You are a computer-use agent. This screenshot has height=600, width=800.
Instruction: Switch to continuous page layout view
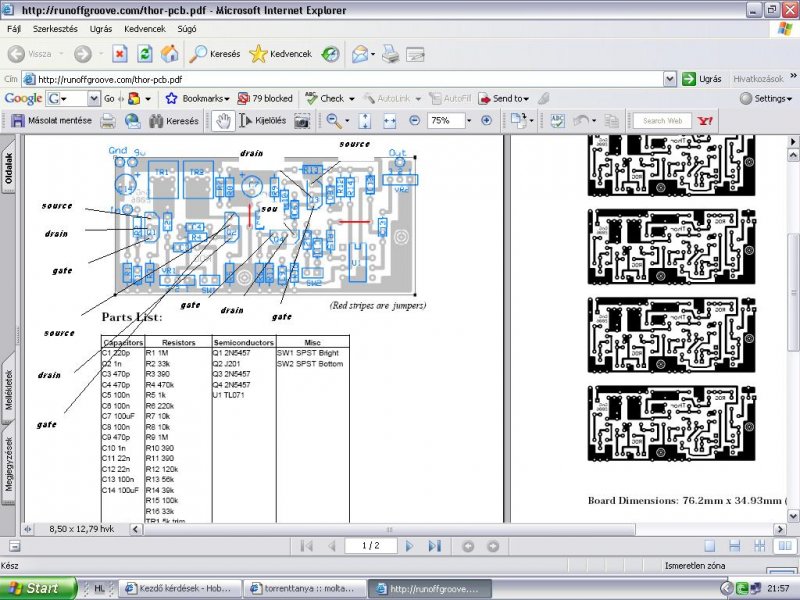click(x=735, y=546)
